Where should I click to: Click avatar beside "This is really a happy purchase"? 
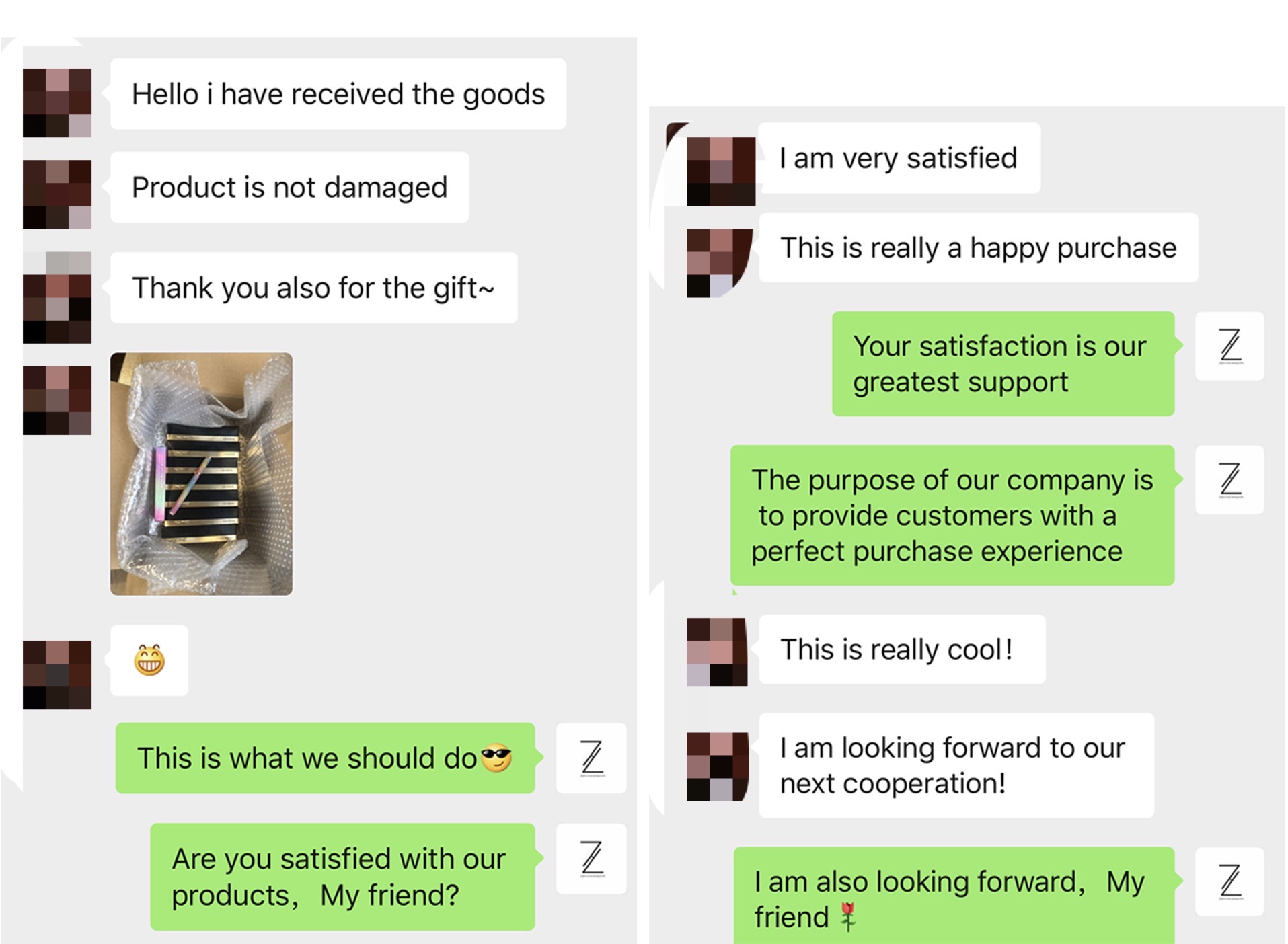click(718, 263)
